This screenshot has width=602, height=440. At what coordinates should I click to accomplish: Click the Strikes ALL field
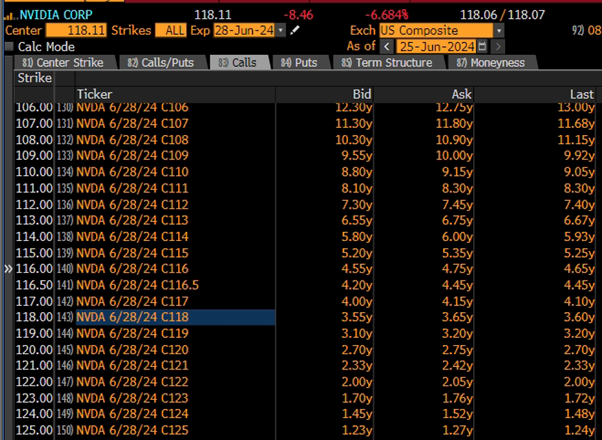171,30
